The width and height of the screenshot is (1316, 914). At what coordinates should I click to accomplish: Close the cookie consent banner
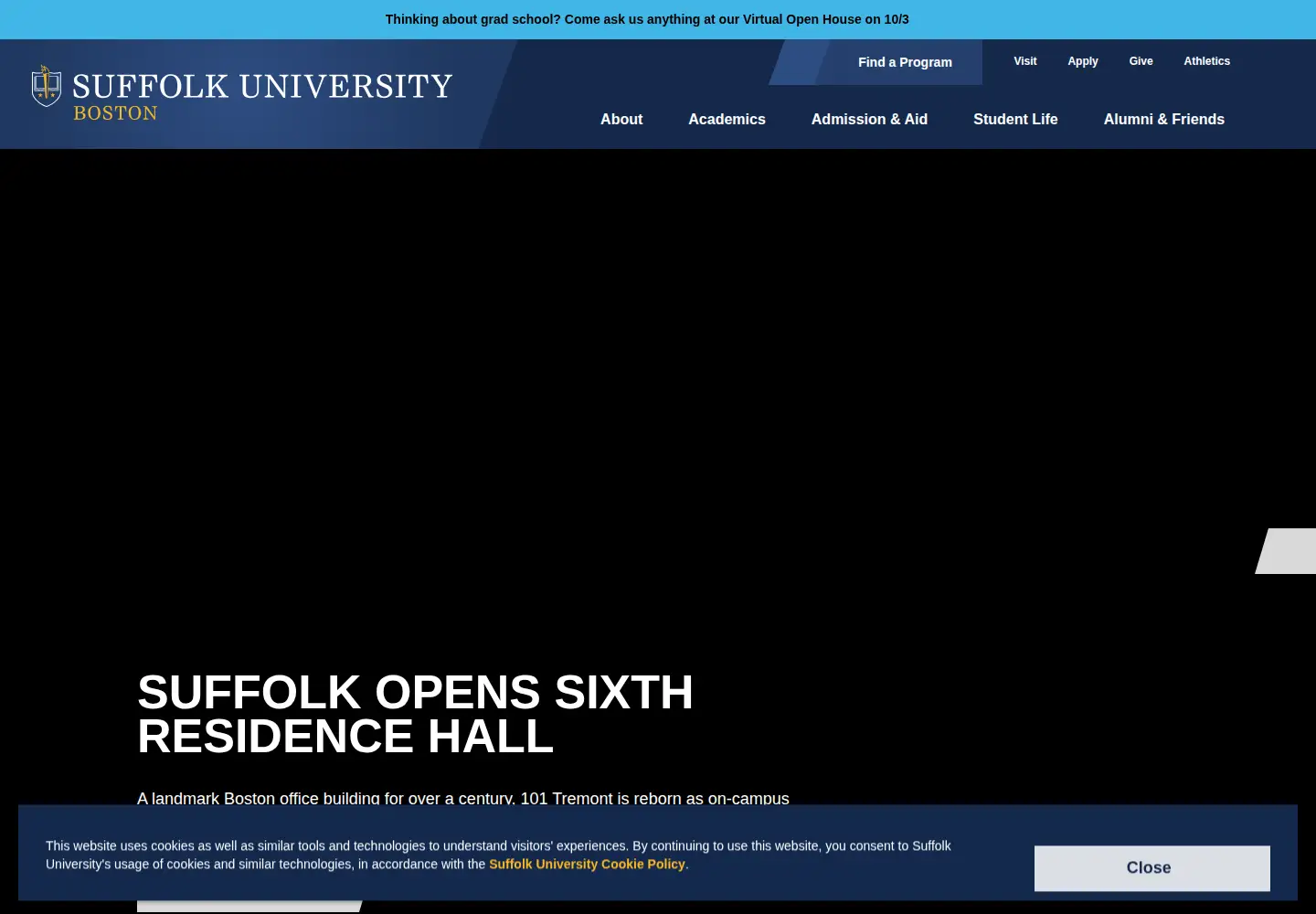1151,868
